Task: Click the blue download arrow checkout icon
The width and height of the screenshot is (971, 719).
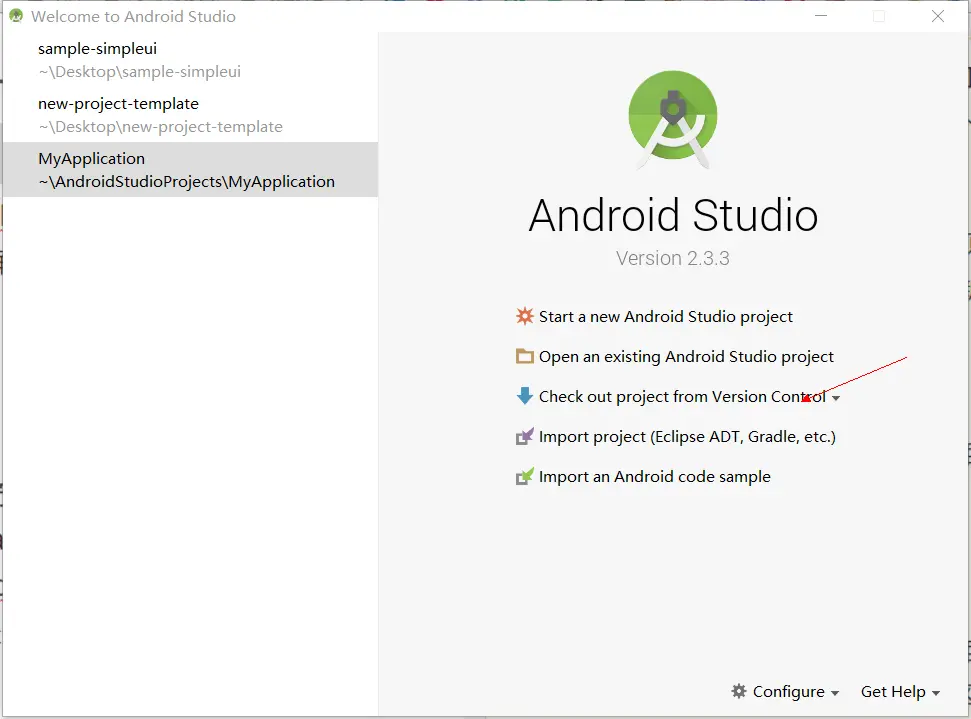Action: click(525, 396)
